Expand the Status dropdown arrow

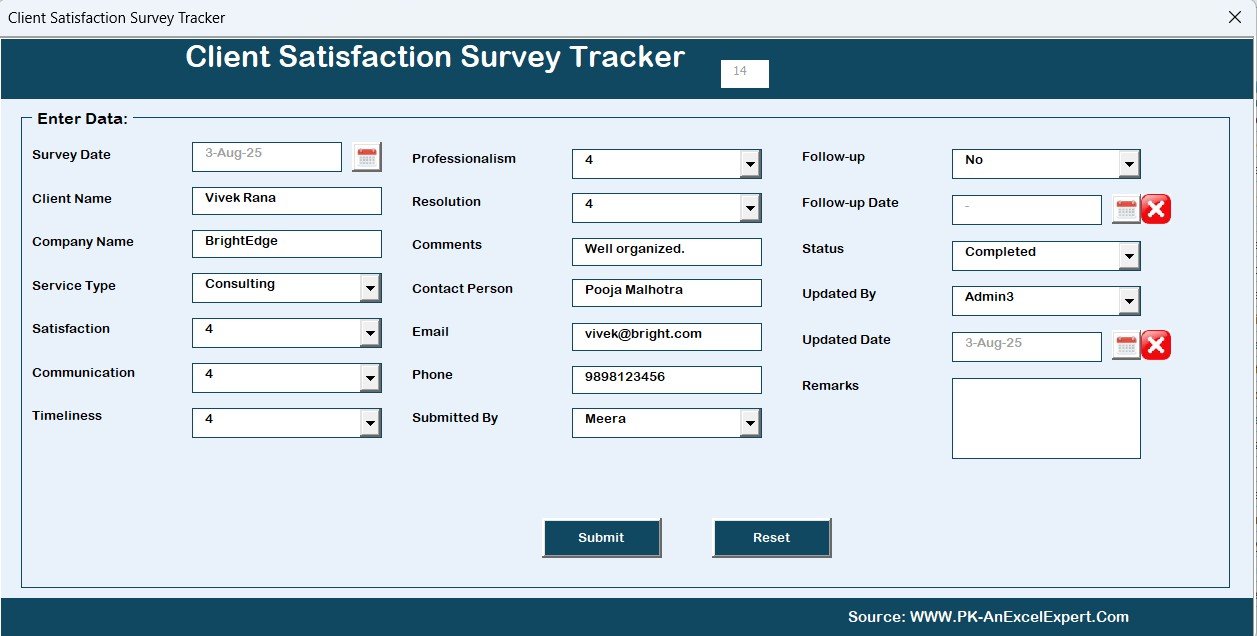(1129, 256)
